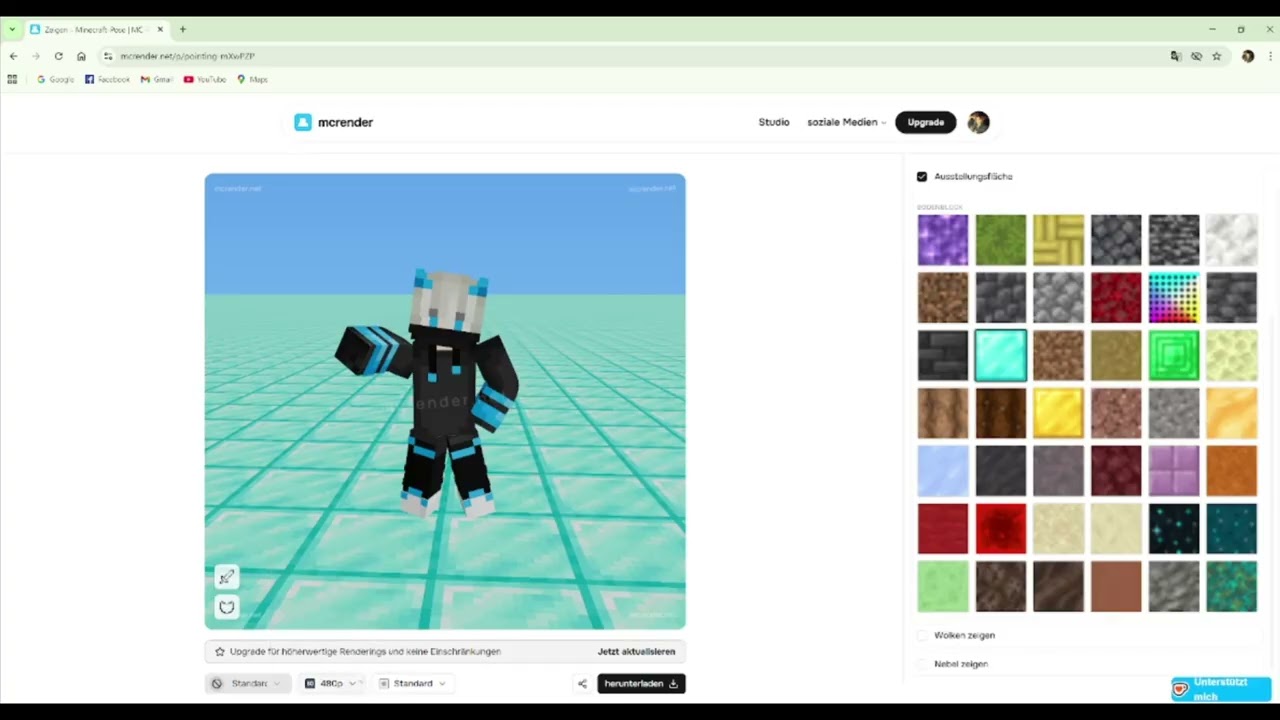Click the browser address bar URL

click(188, 56)
